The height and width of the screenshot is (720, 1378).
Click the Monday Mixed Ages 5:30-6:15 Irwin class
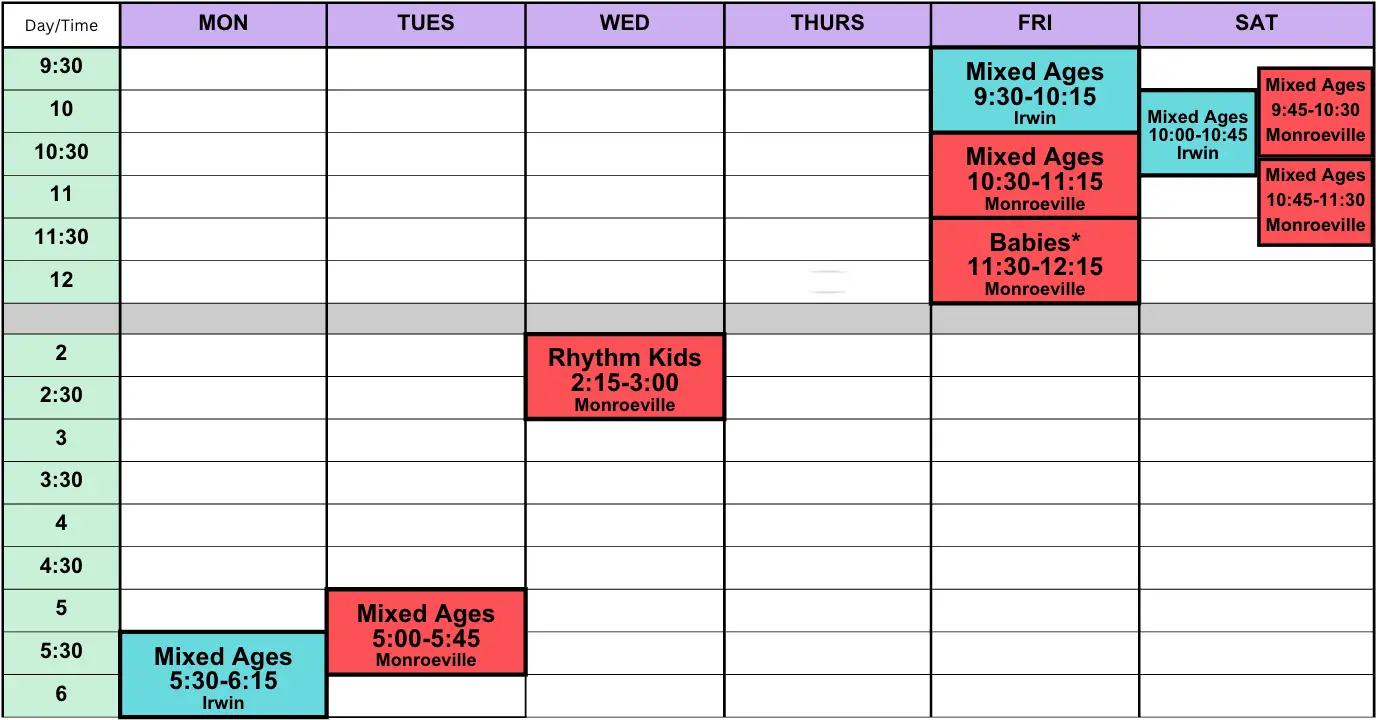[223, 675]
